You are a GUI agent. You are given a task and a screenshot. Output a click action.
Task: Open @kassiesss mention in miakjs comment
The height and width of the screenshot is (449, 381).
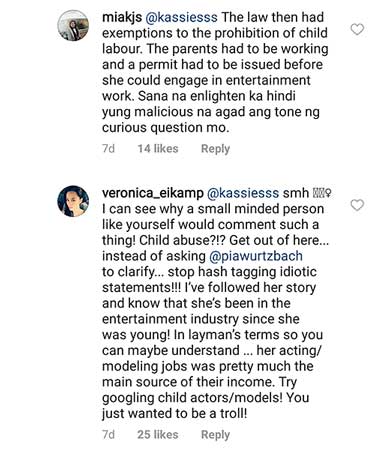pyautogui.click(x=182, y=17)
